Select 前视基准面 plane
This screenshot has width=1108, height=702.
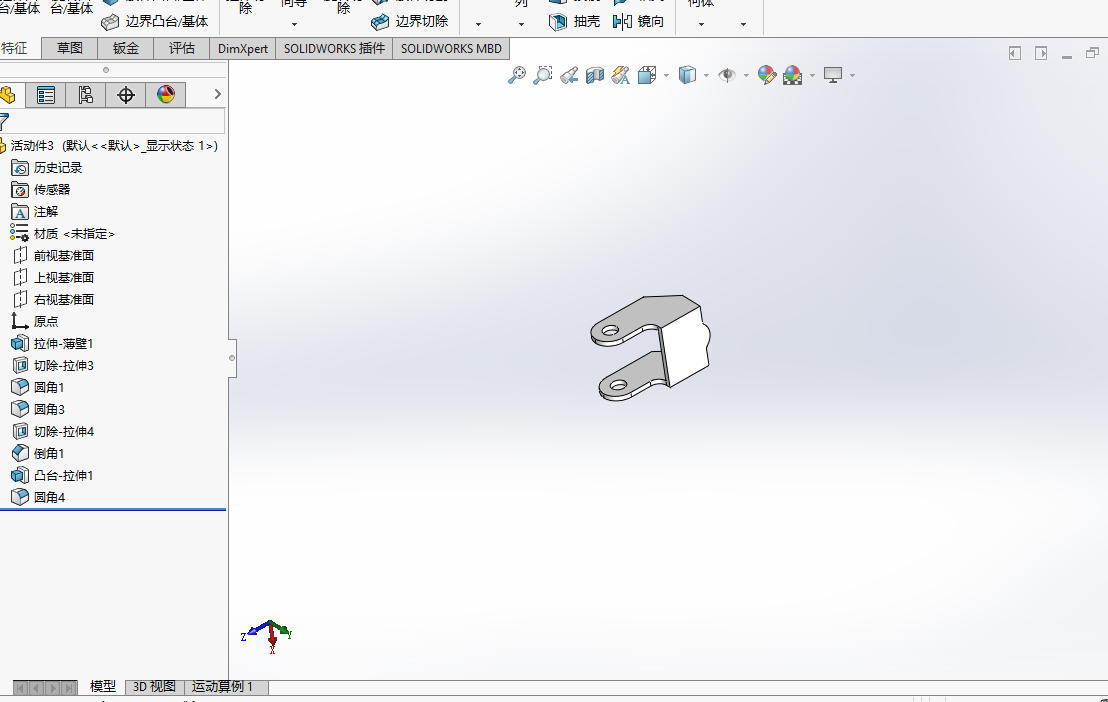(53, 255)
